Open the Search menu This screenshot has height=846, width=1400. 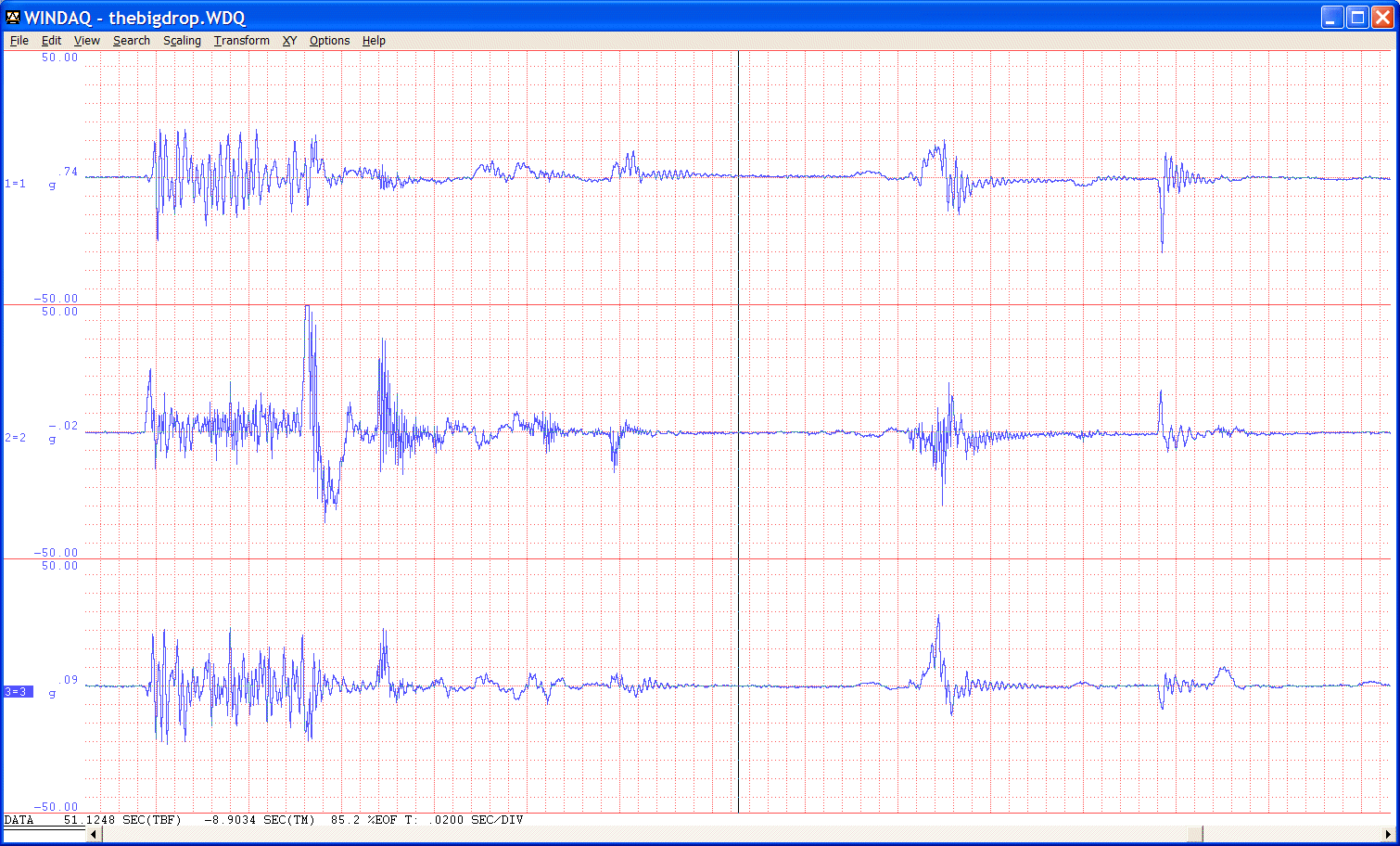(132, 41)
